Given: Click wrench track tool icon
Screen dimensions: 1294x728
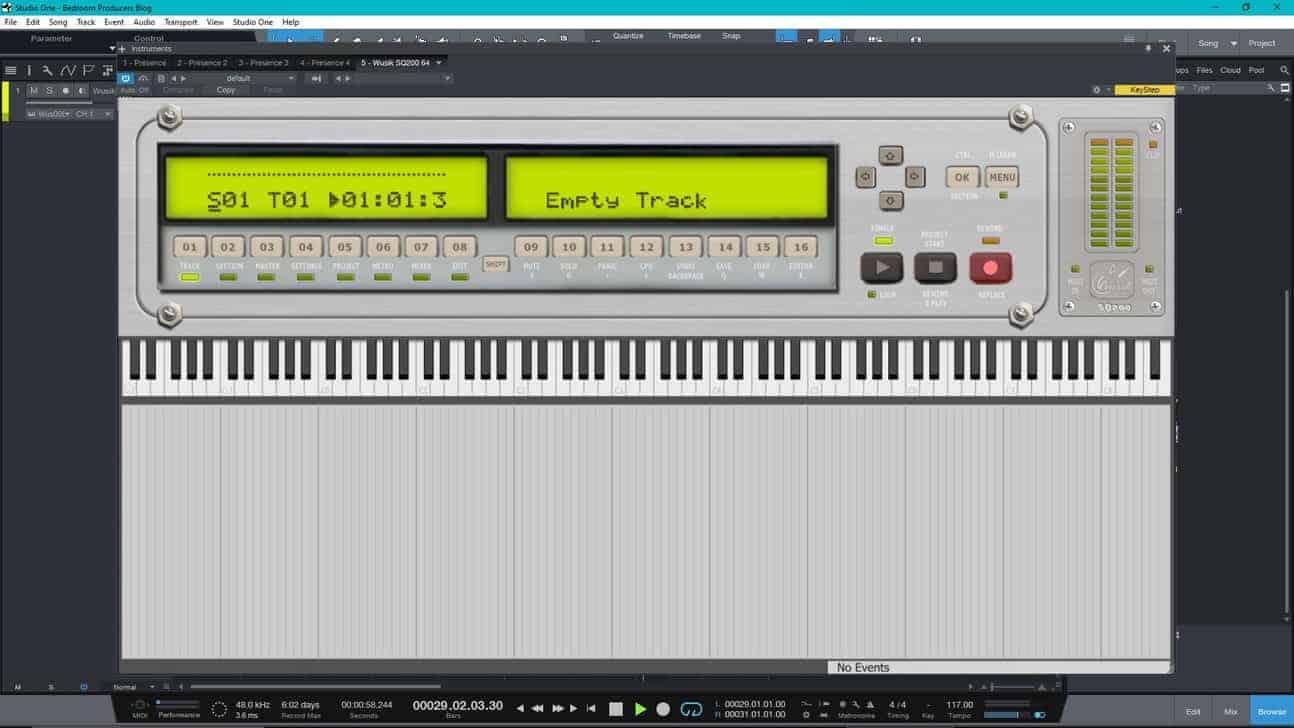Looking at the screenshot, I should [x=47, y=71].
